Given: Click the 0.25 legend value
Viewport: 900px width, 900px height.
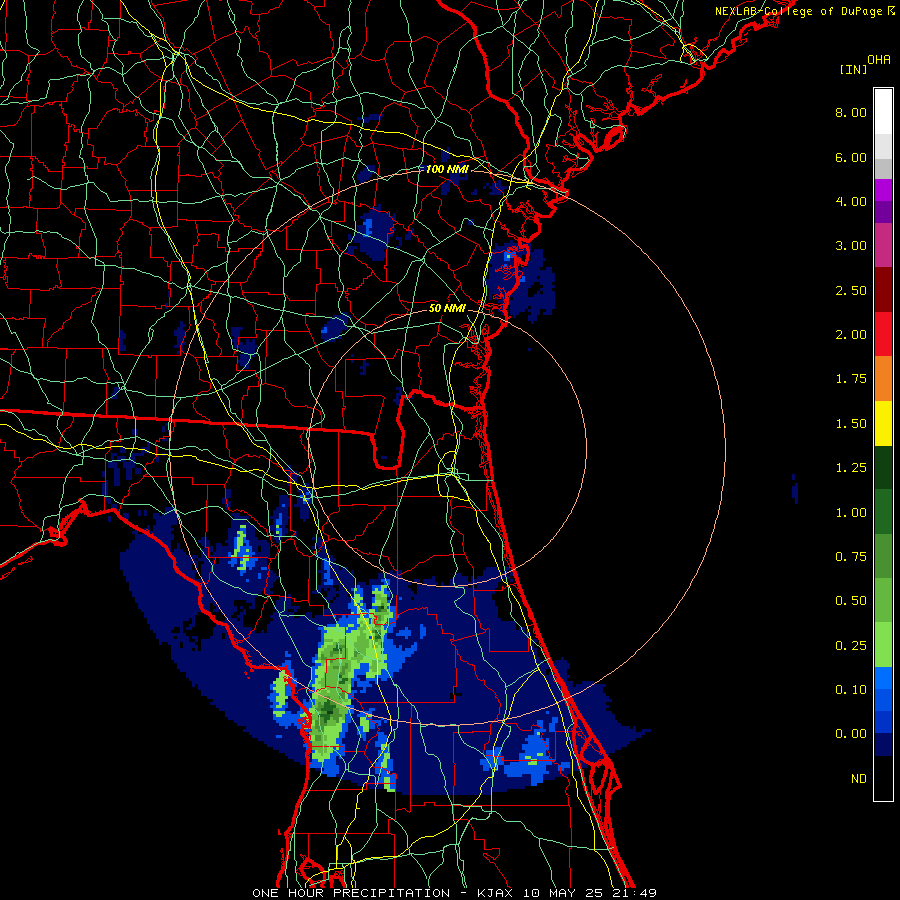Looking at the screenshot, I should click(851, 646).
